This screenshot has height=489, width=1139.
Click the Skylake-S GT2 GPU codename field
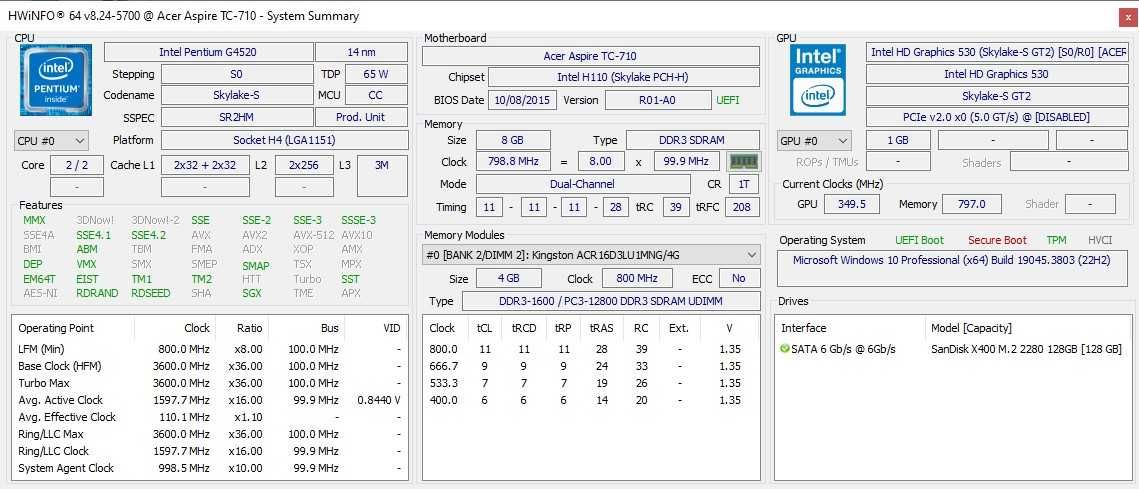(997, 96)
